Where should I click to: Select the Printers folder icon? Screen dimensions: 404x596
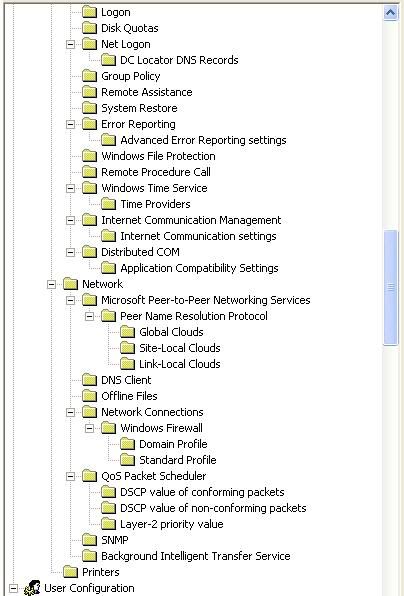[x=70, y=572]
